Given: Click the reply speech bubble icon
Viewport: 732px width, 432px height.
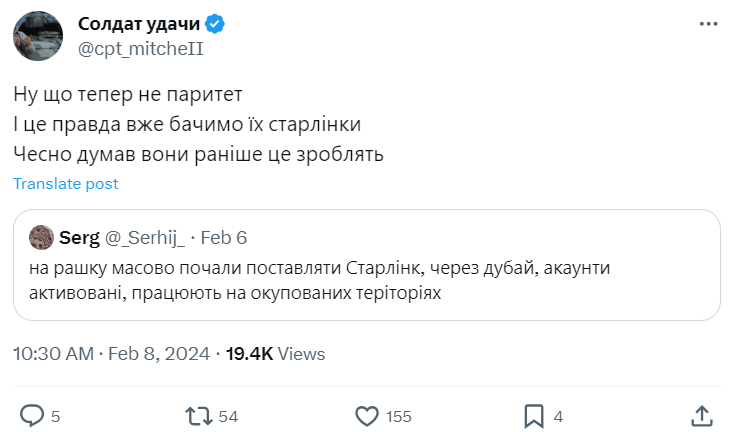Looking at the screenshot, I should 32,415.
